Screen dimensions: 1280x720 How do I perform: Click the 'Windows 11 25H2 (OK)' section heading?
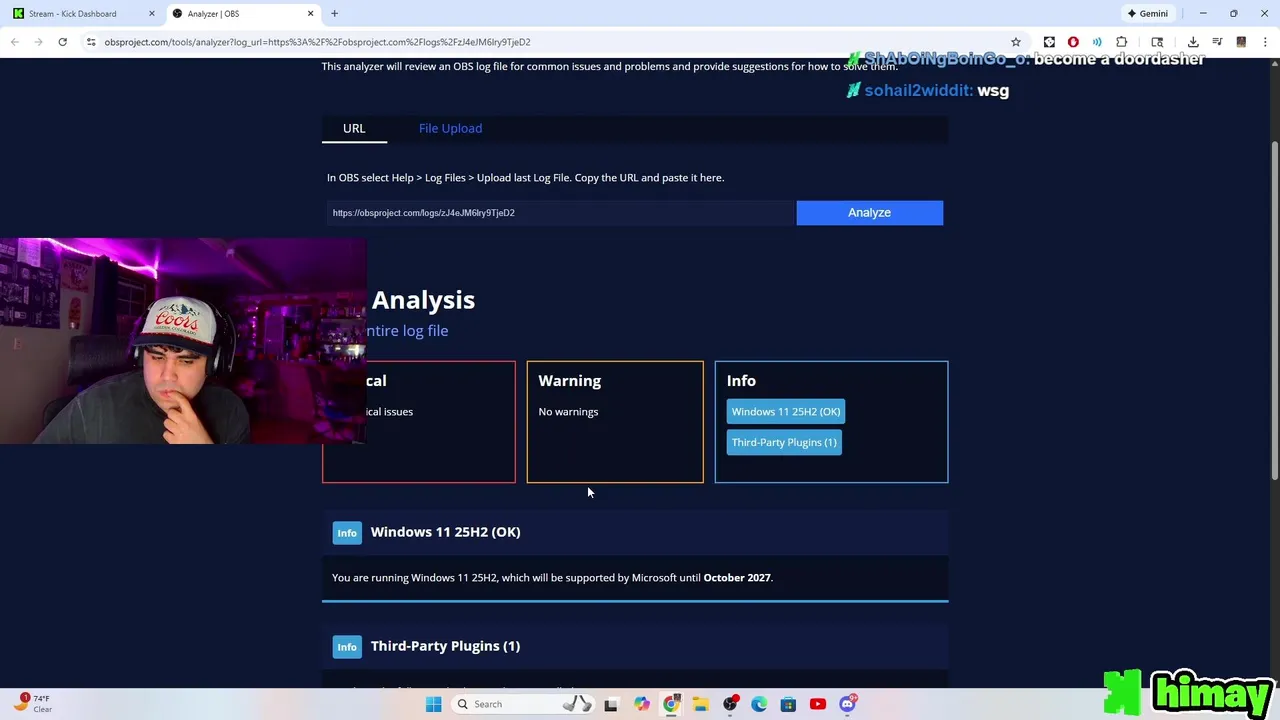[x=445, y=532]
